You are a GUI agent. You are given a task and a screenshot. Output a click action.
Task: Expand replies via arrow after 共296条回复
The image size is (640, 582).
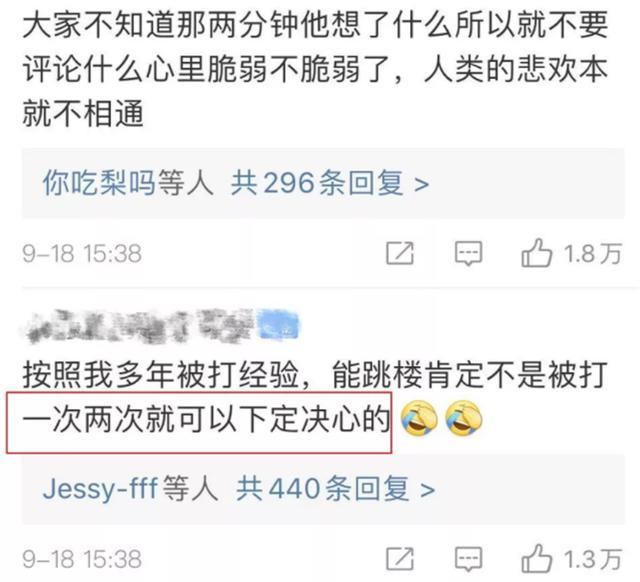point(421,184)
